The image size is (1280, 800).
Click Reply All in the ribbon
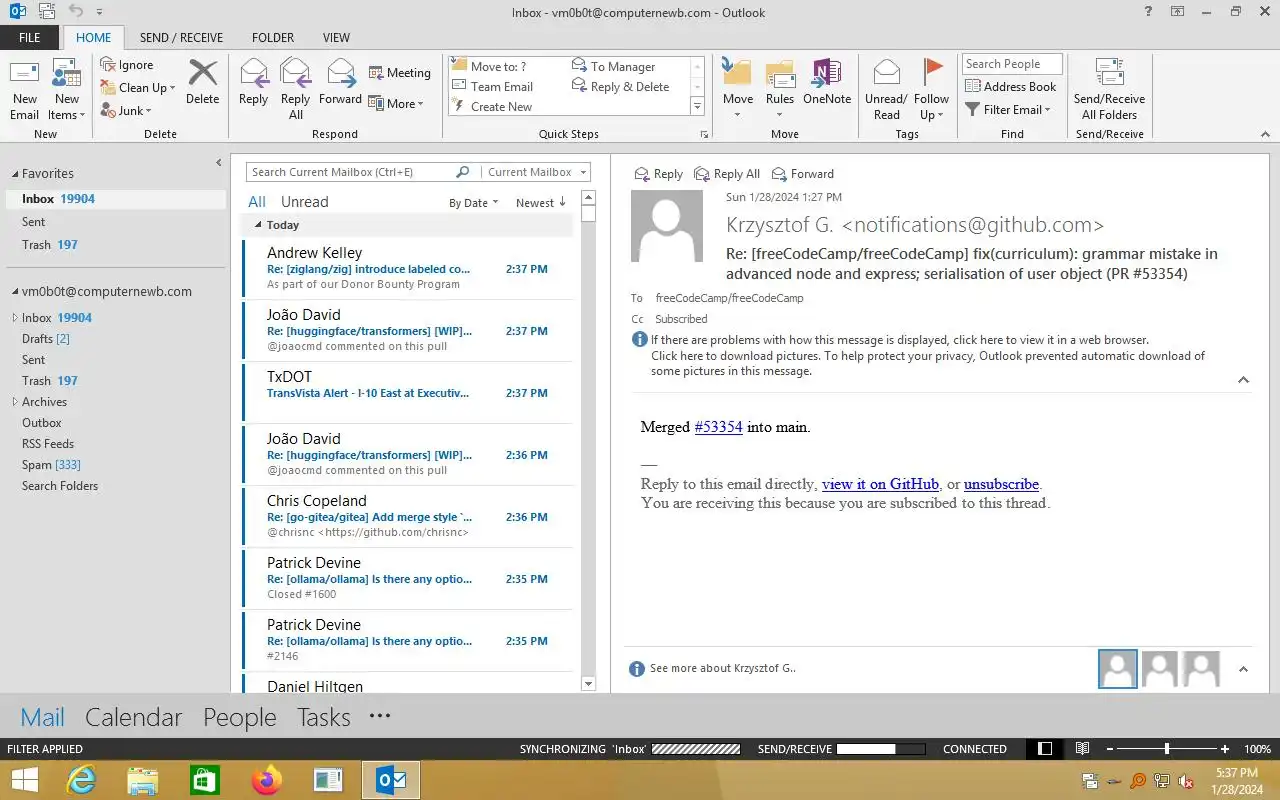click(x=295, y=89)
